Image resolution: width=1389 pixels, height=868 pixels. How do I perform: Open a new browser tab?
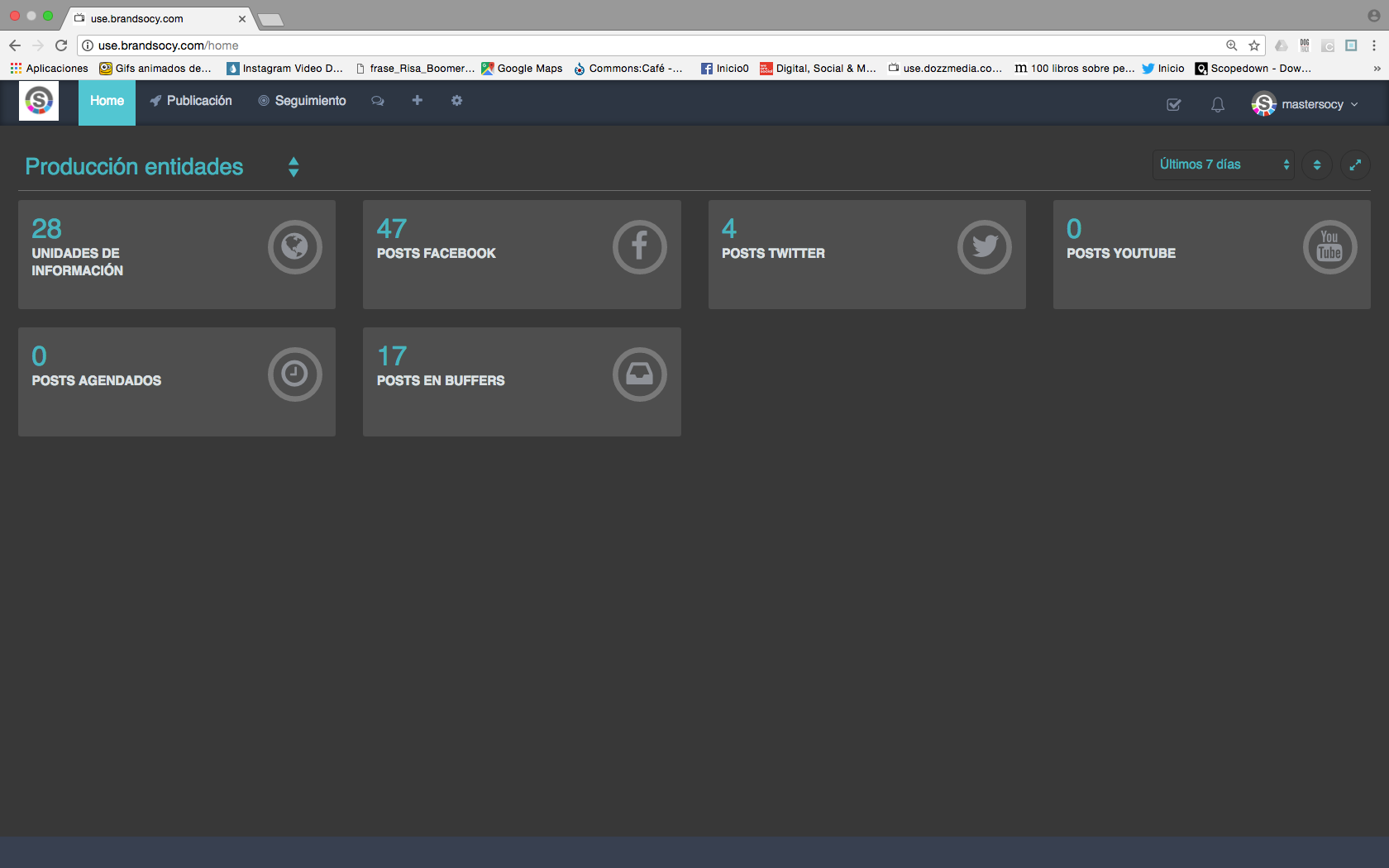point(270,19)
